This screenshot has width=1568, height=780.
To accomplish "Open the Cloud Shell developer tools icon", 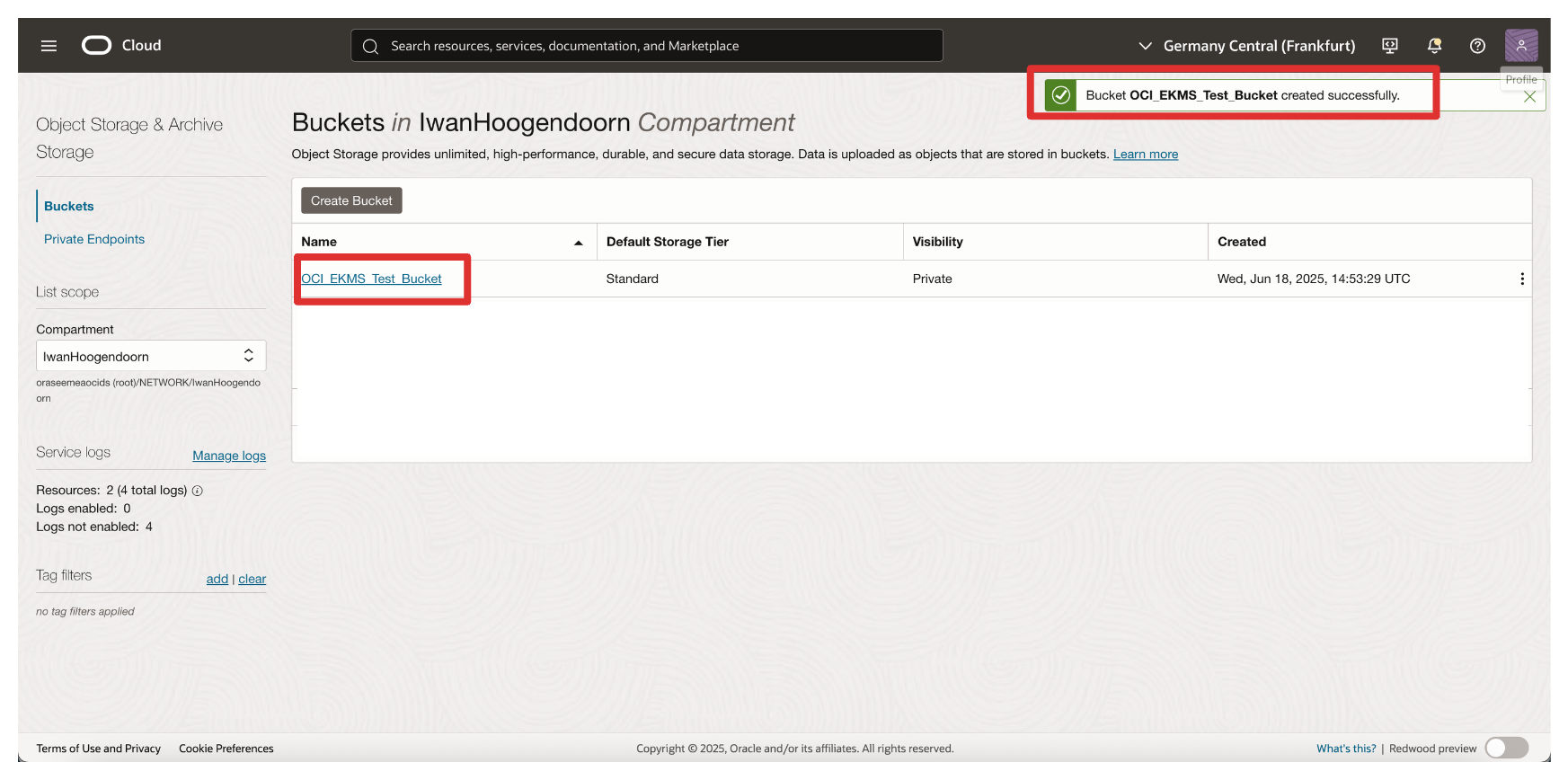I will click(1389, 46).
